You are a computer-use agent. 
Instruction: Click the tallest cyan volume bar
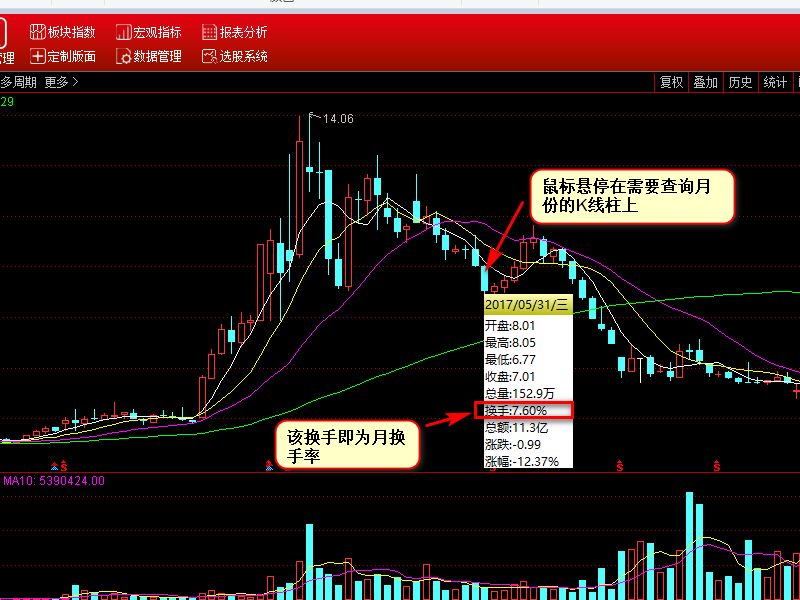tap(689, 545)
